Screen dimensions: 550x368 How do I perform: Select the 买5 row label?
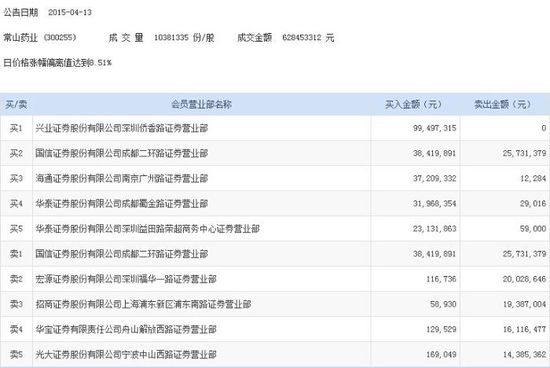click(16, 229)
